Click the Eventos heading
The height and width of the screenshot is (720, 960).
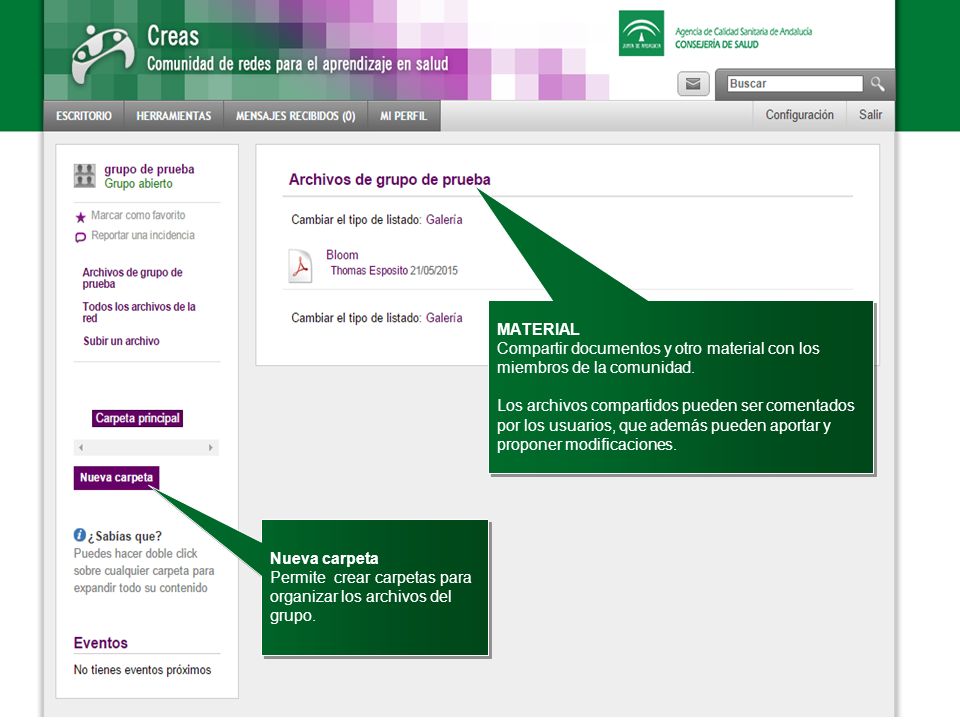point(101,643)
